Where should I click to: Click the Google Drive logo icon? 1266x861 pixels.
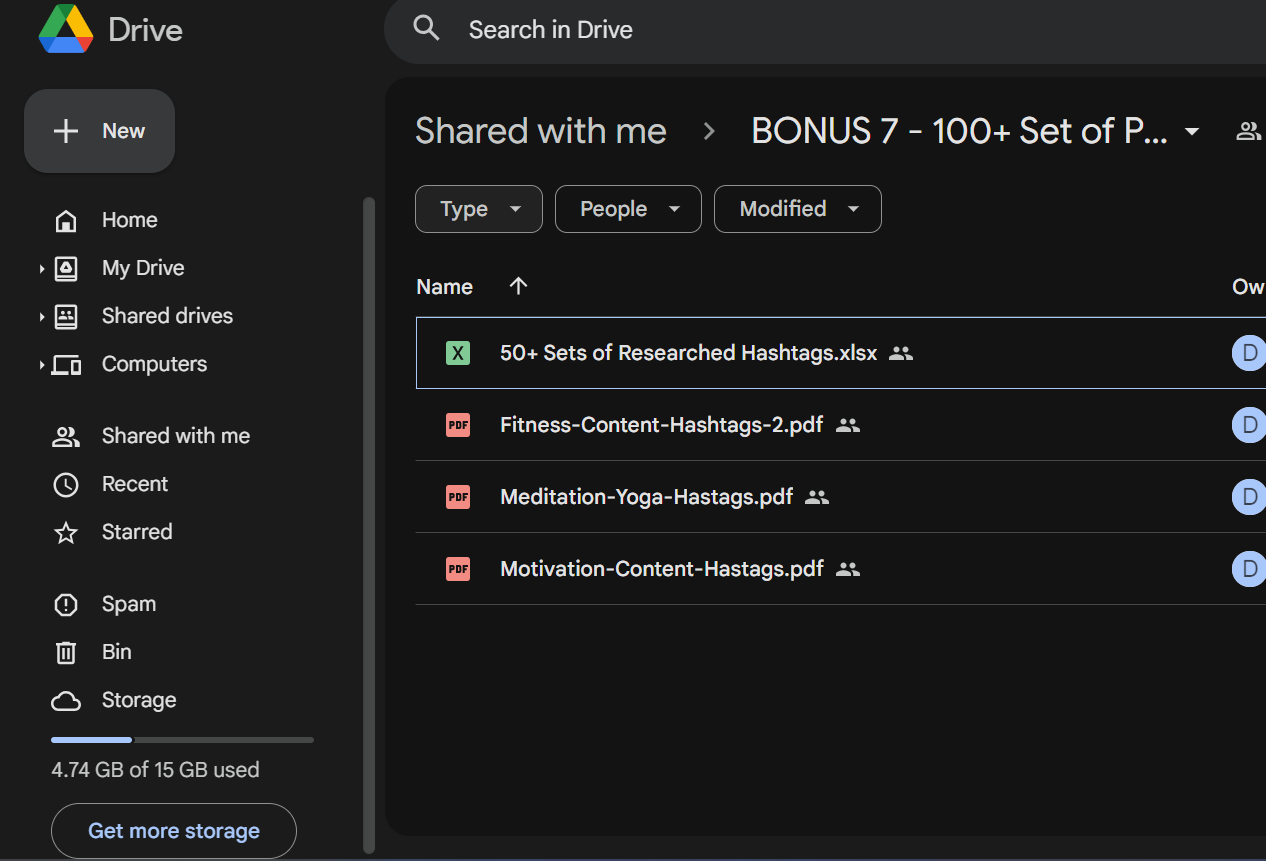click(66, 29)
